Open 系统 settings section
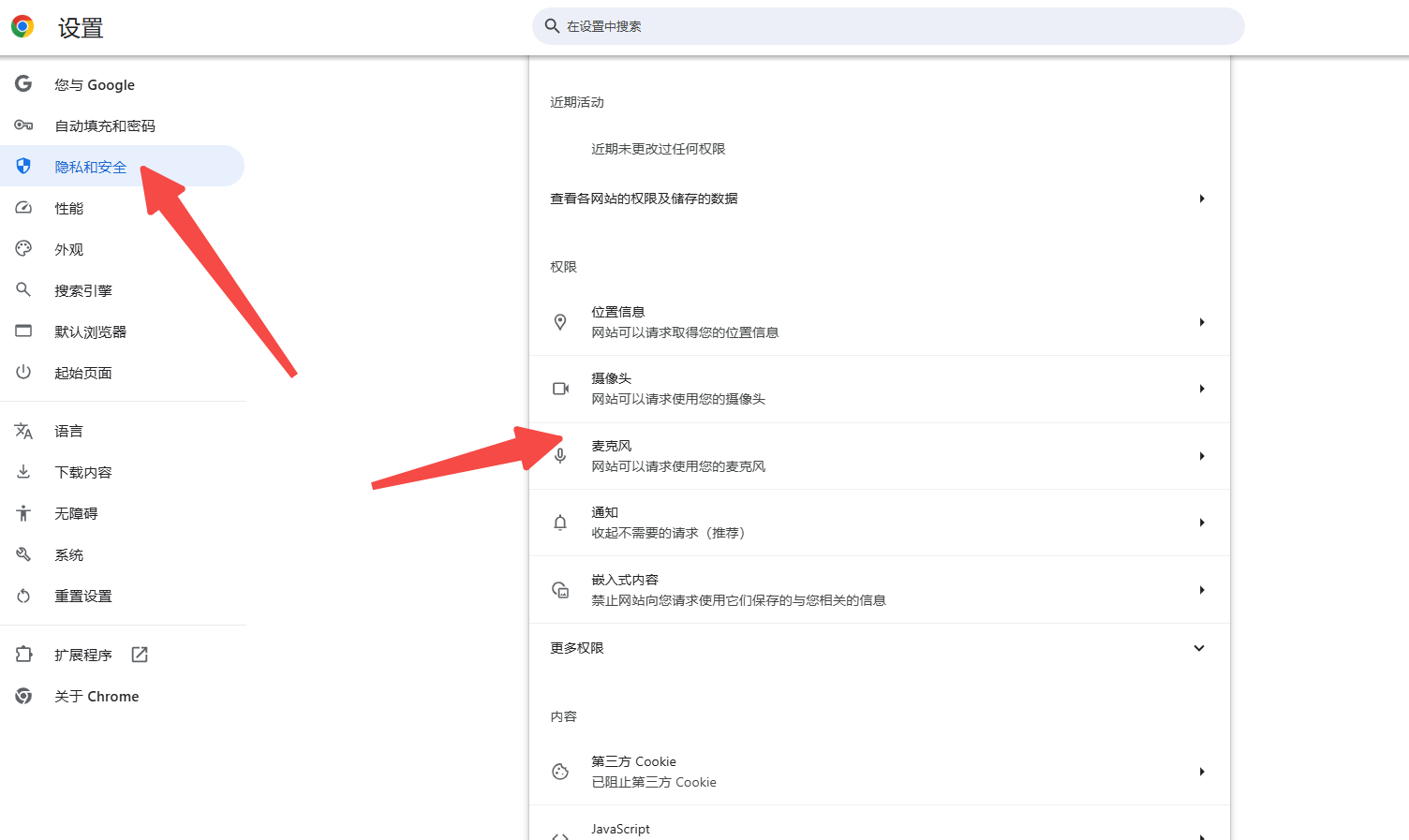This screenshot has width=1409, height=840. [x=122, y=554]
